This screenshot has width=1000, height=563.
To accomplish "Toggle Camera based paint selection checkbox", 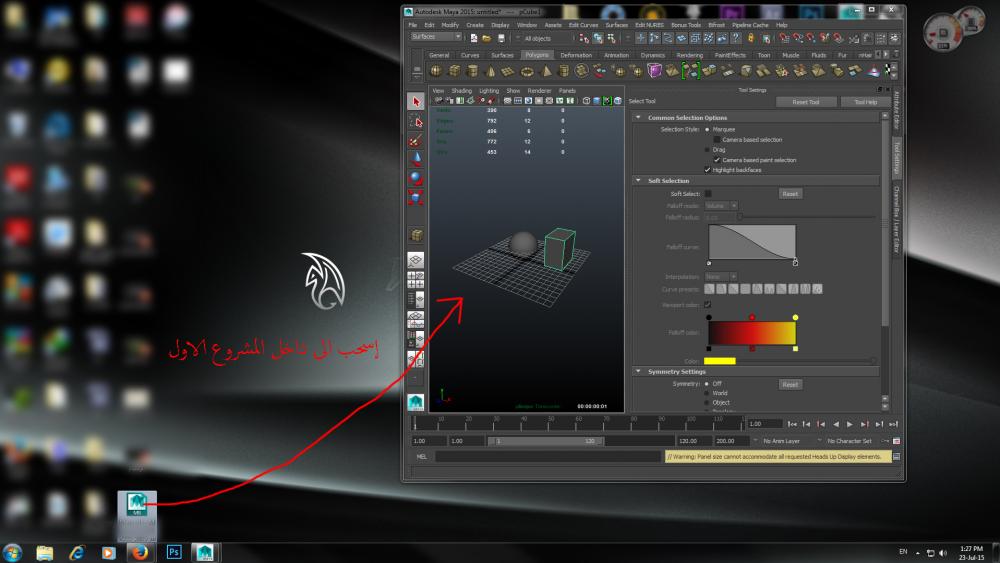I will click(x=717, y=160).
